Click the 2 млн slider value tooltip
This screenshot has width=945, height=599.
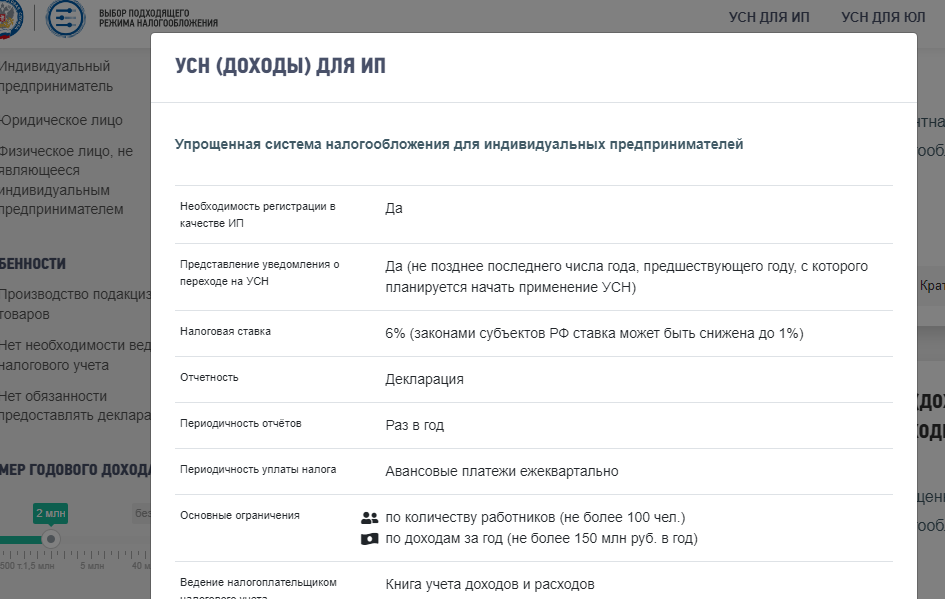[x=51, y=513]
